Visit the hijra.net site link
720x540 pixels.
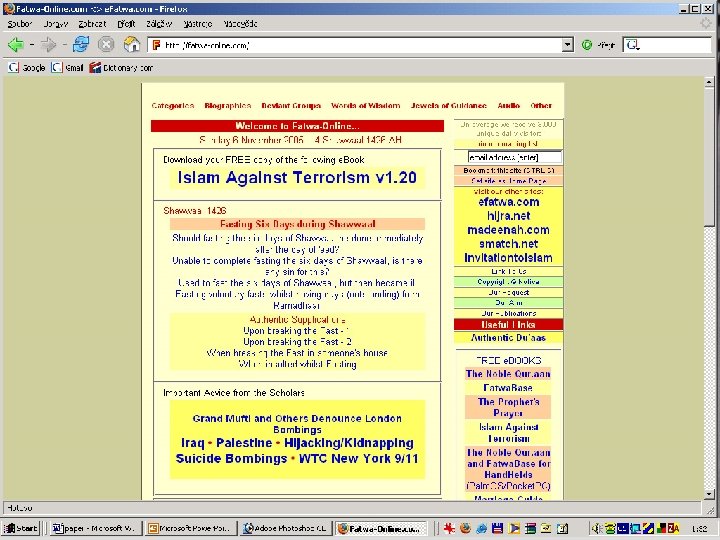point(509,216)
